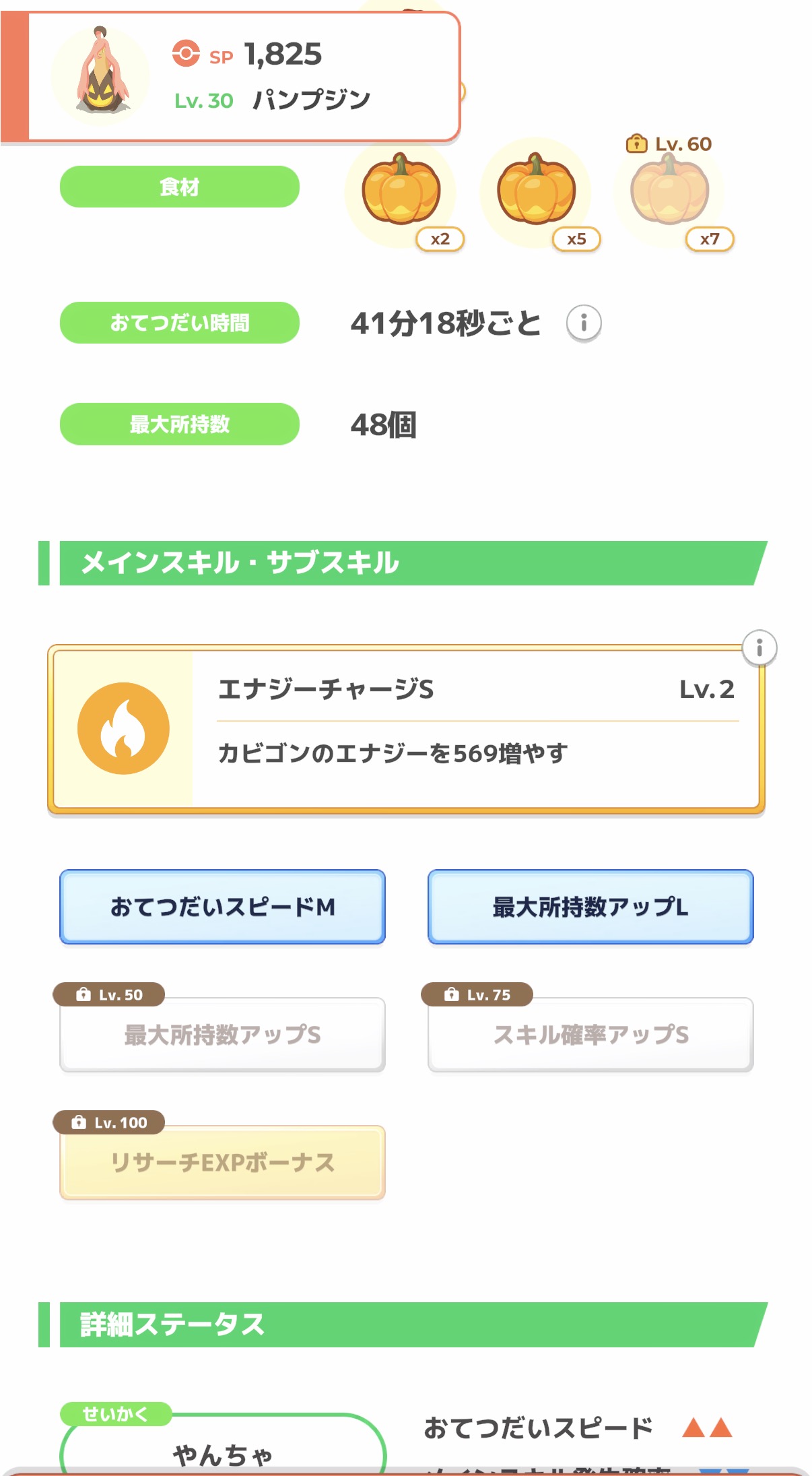The width and height of the screenshot is (812, 1476).
Task: Tap locked スキル確率アップS sub skill
Action: 590,1035
